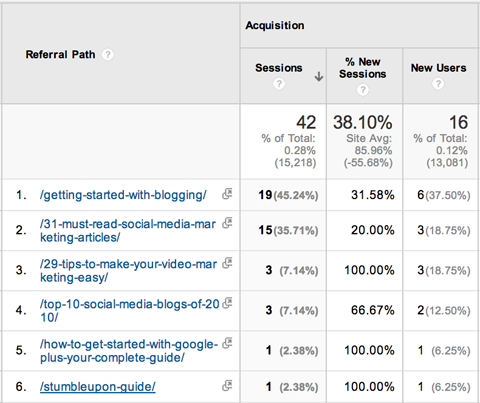The height and width of the screenshot is (403, 480).
Task: Select the Acquisition group header
Action: (275, 25)
